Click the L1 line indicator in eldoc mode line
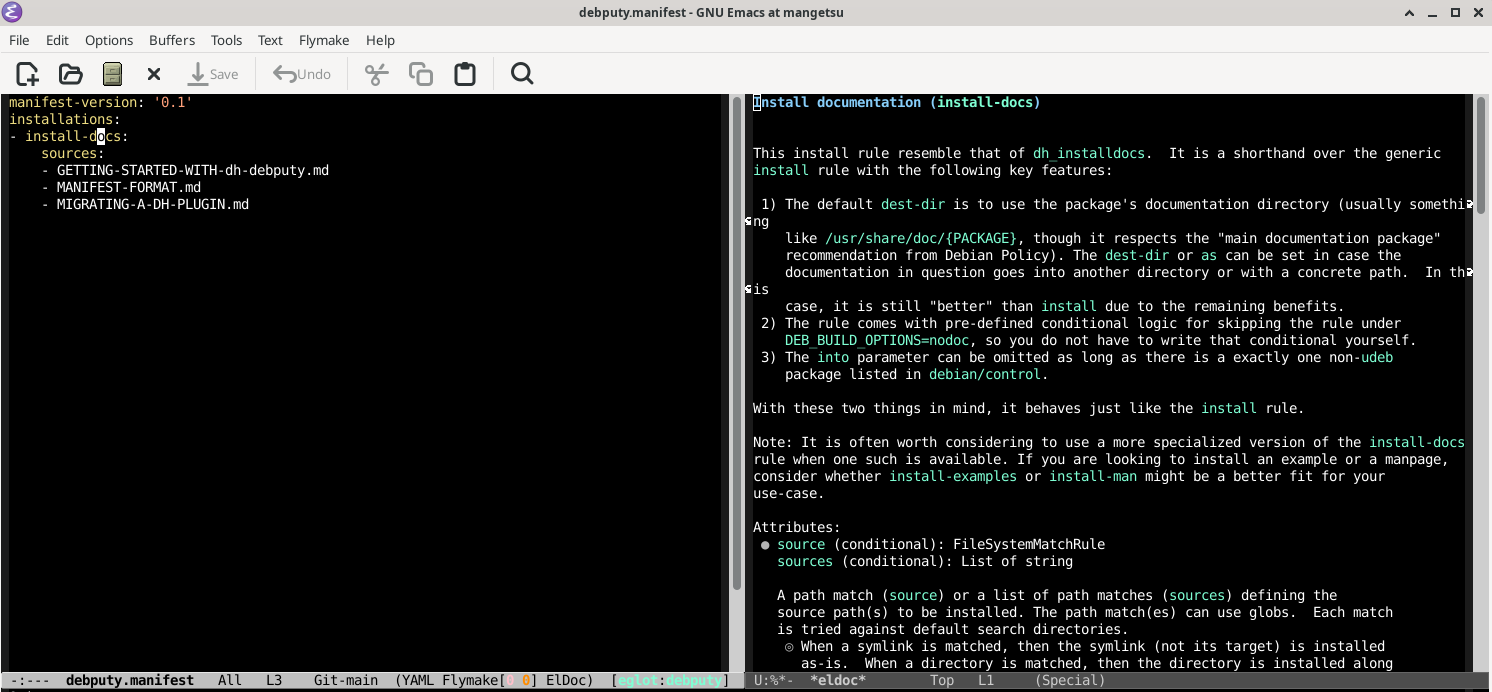Screen dimensions: 1492x692 point(986,680)
